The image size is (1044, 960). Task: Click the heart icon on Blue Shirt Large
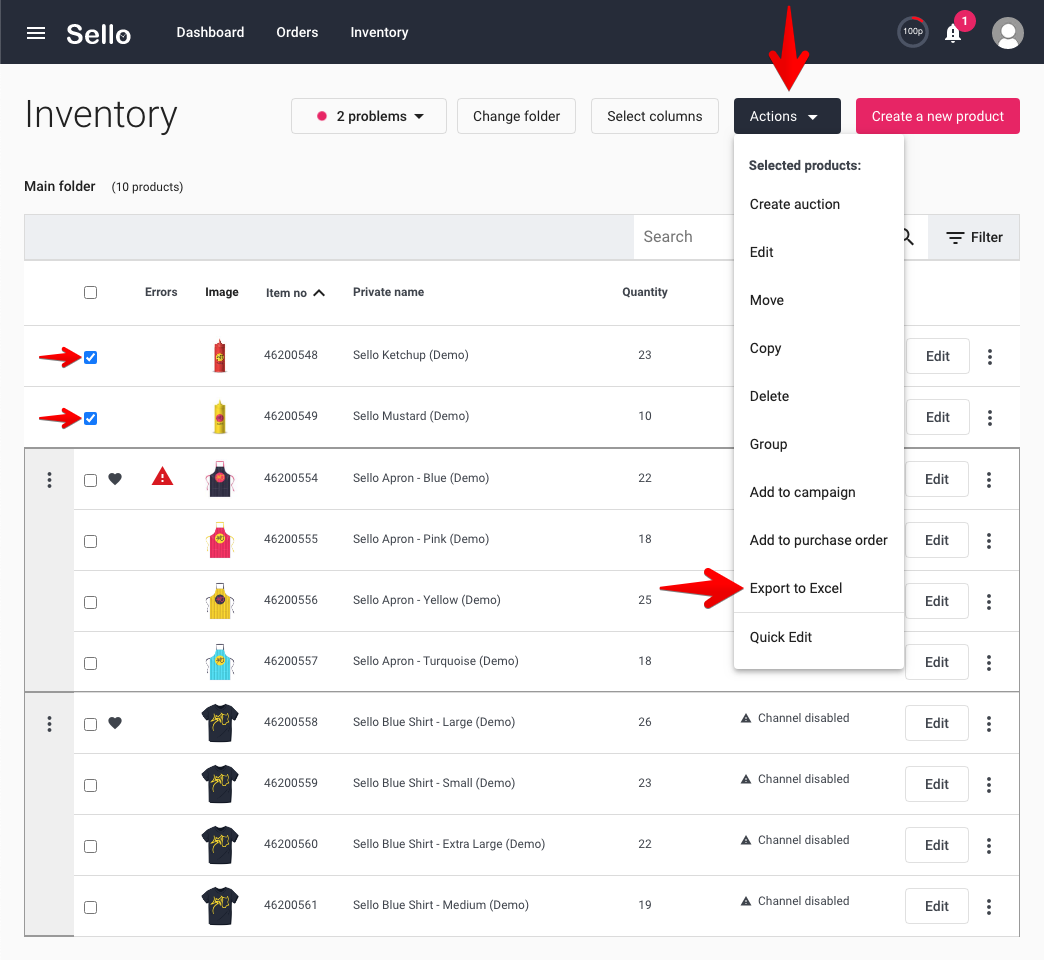pyautogui.click(x=115, y=723)
